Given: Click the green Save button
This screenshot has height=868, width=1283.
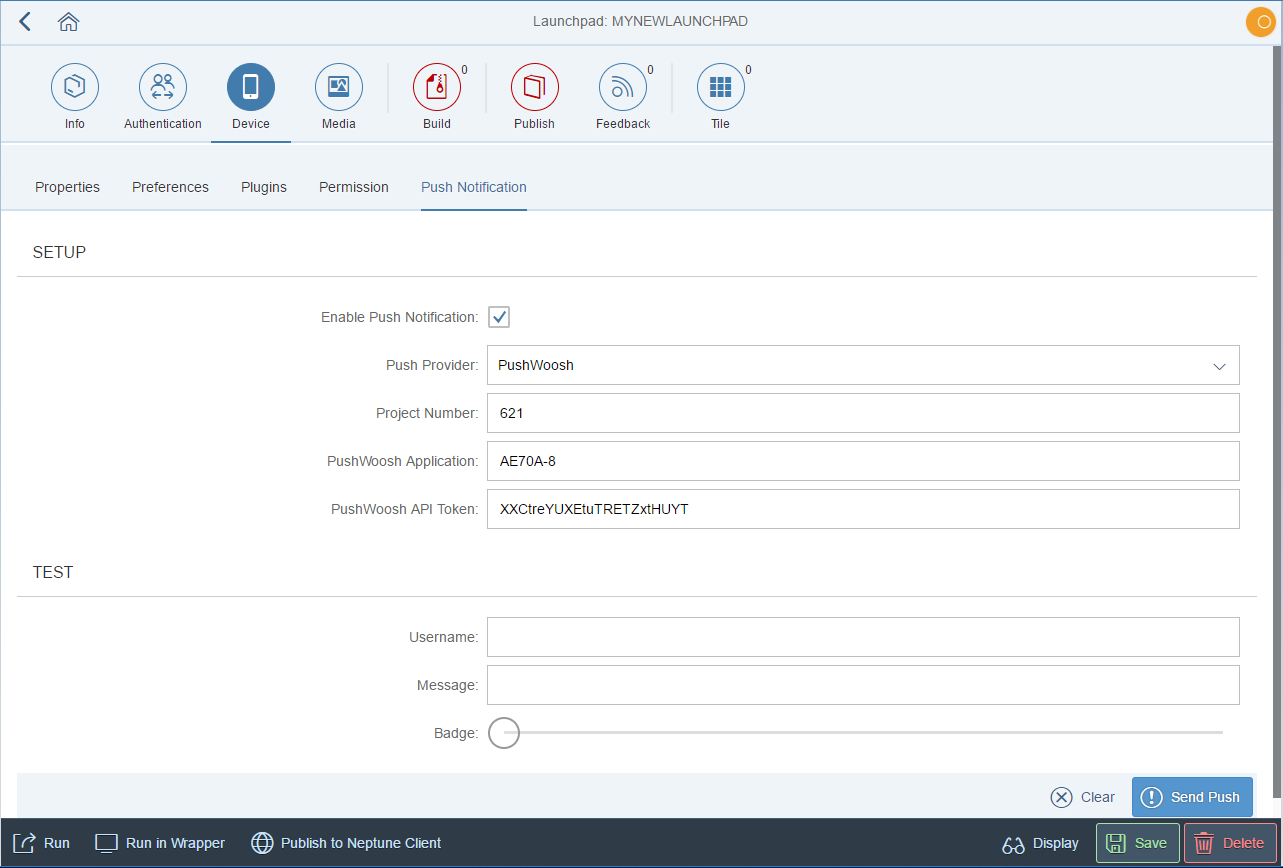Looking at the screenshot, I should click(x=1138, y=843).
